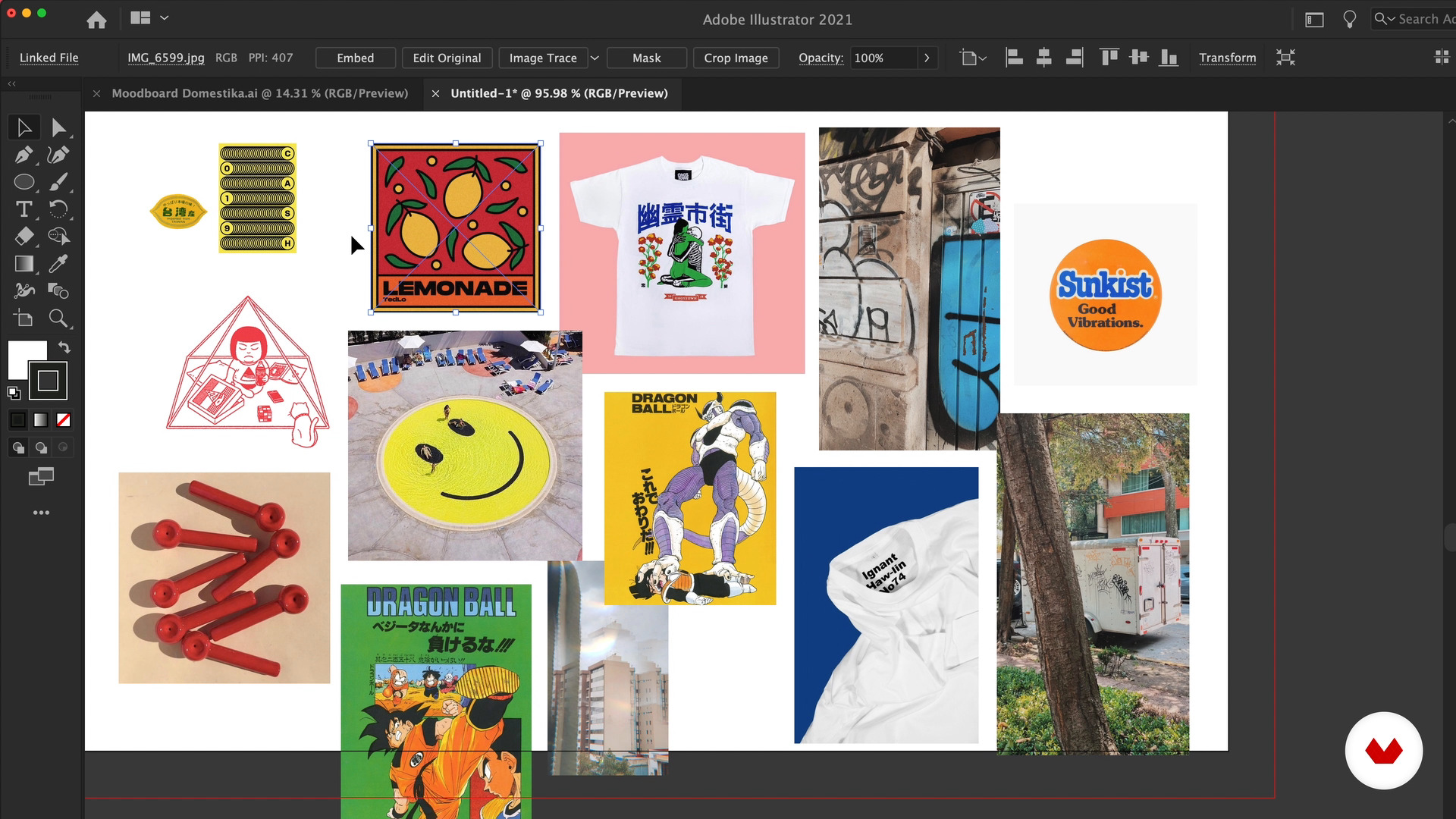Image resolution: width=1456 pixels, height=819 pixels.
Task: Click the Mask button
Action: (x=647, y=58)
